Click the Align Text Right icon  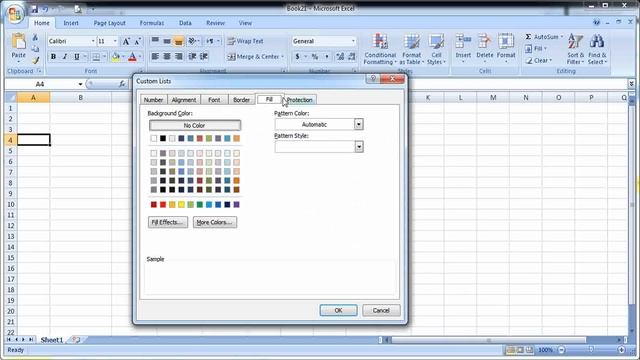[x=178, y=56]
